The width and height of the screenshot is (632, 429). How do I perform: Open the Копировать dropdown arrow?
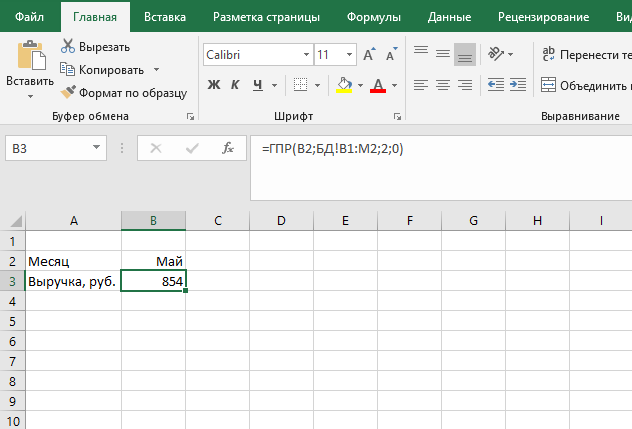tap(156, 70)
